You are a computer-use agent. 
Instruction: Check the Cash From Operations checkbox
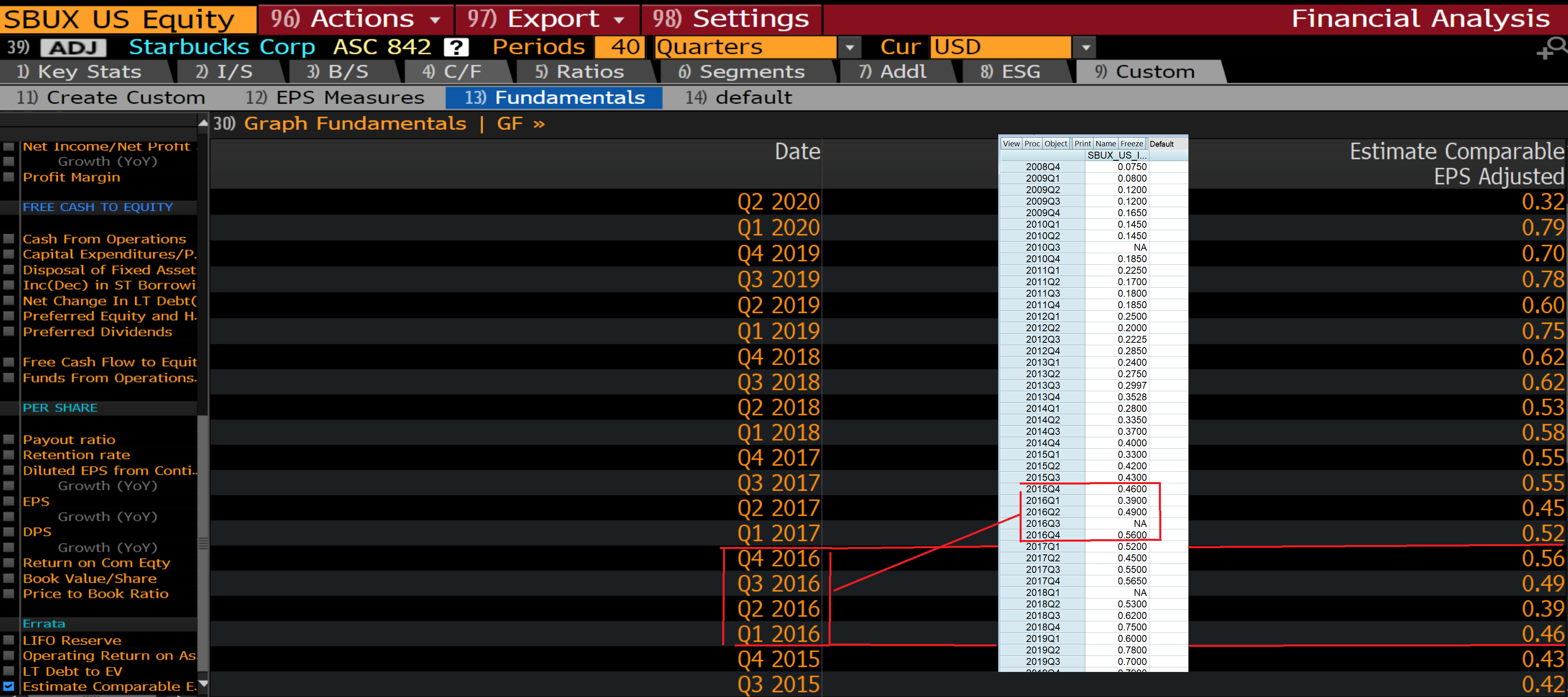9,239
